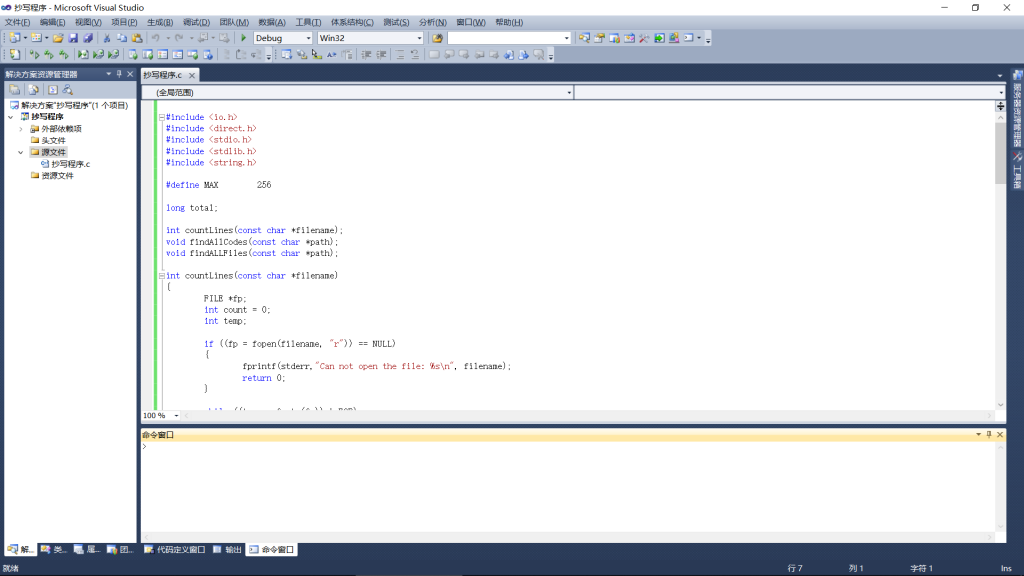Open Solution Explorer from toolbar icon

pyautogui.click(x=584, y=38)
